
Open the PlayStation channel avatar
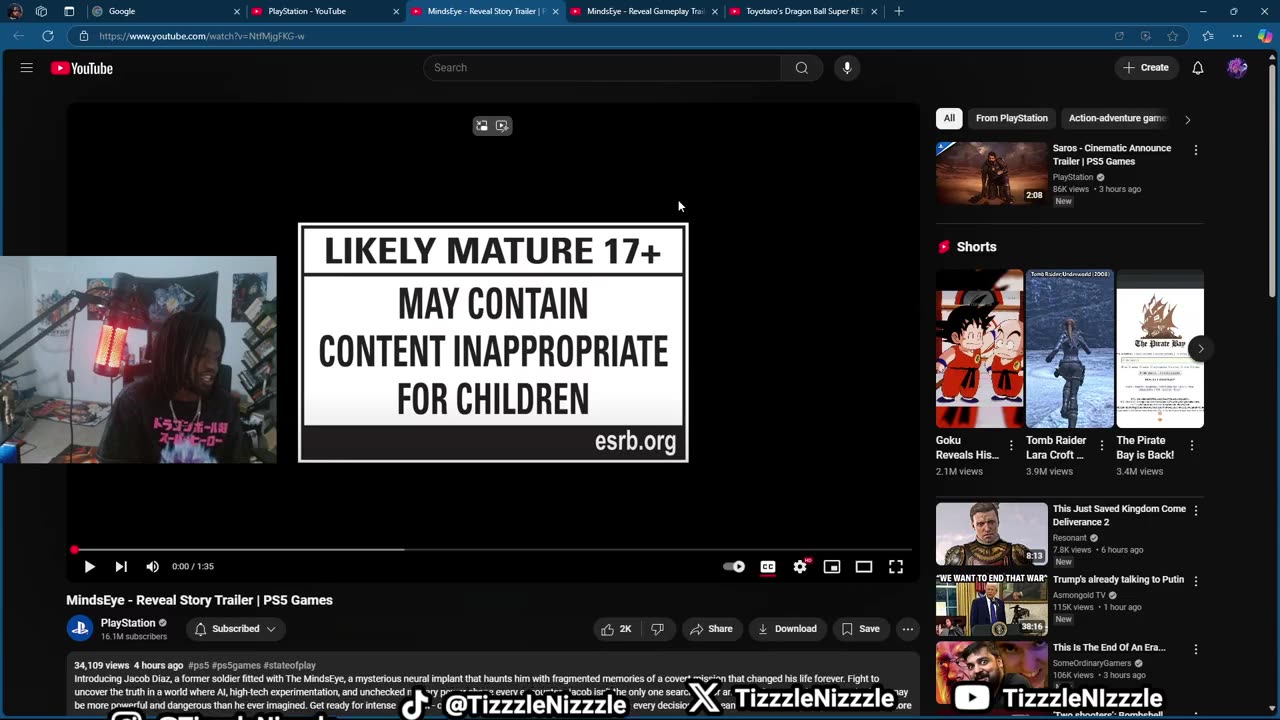79,629
